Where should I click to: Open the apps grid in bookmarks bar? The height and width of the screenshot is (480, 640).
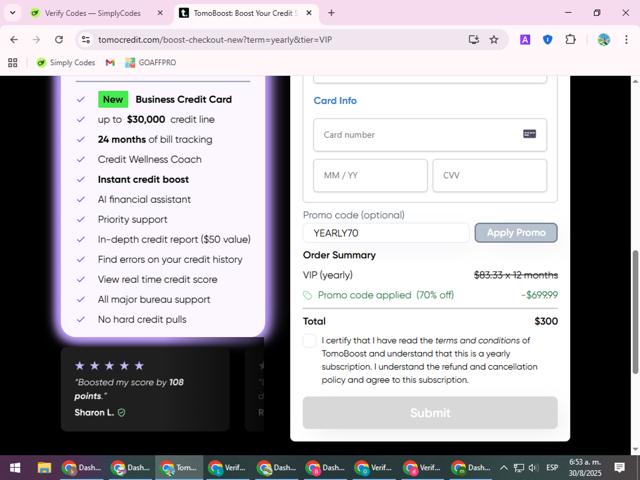click(13, 62)
